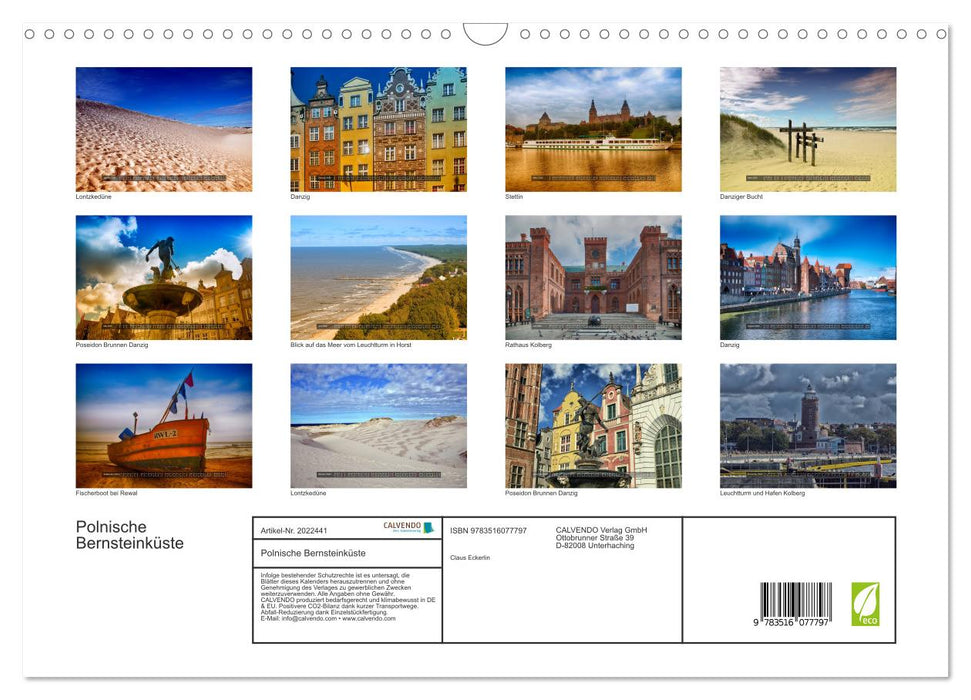View the Stettin river cruise photo

click(593, 128)
